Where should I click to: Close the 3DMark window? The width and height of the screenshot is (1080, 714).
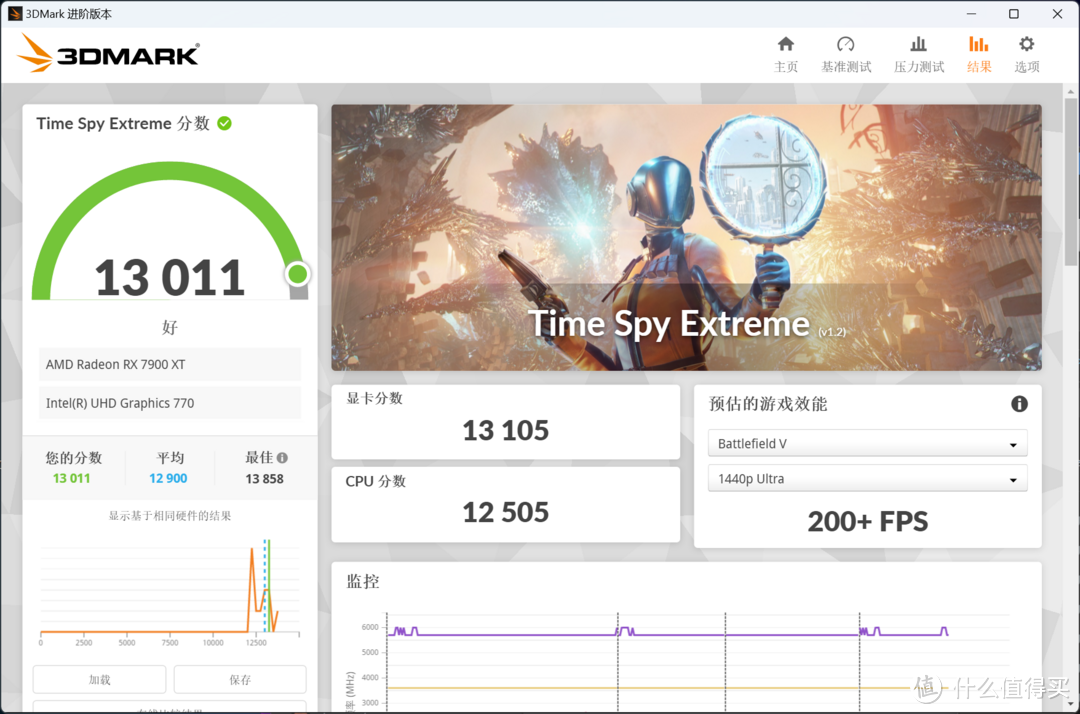[1057, 14]
